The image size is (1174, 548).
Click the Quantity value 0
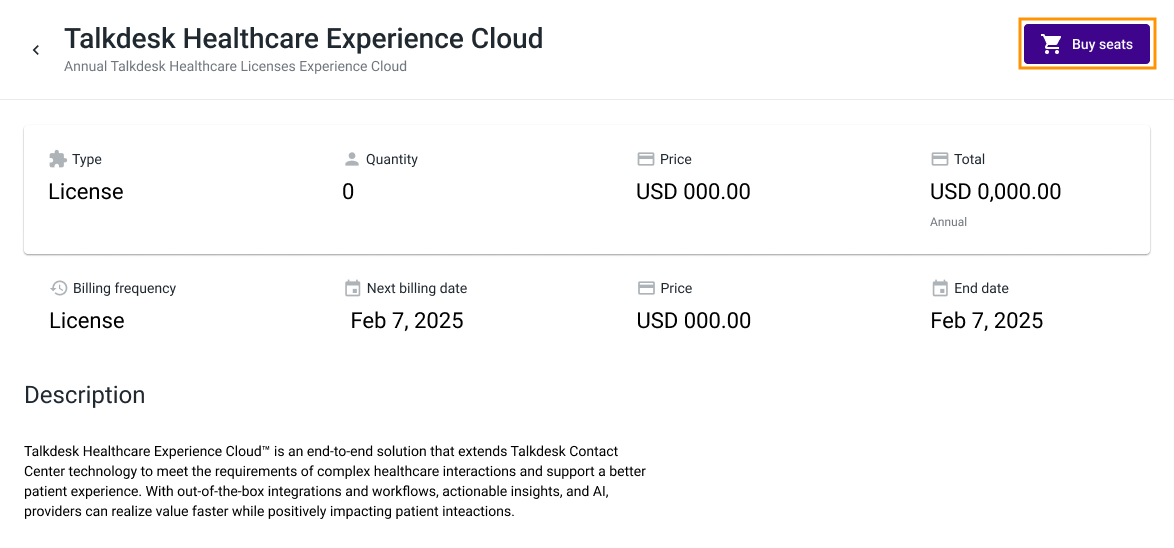(348, 192)
